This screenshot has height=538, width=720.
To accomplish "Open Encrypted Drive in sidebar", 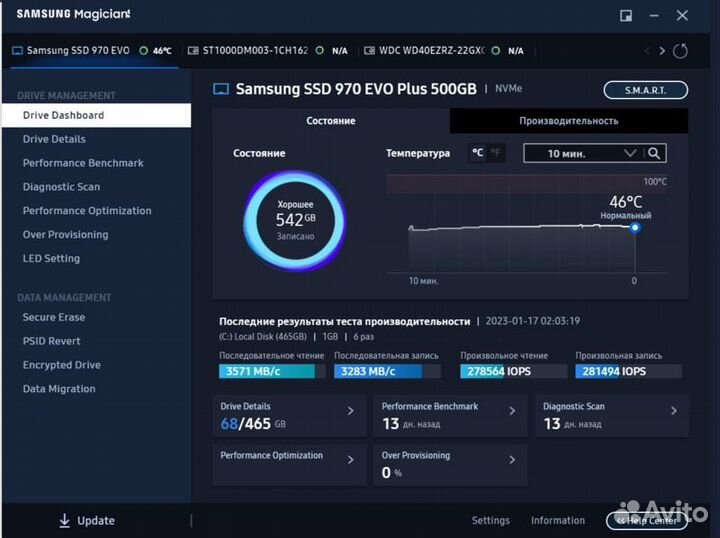I will click(x=62, y=365).
